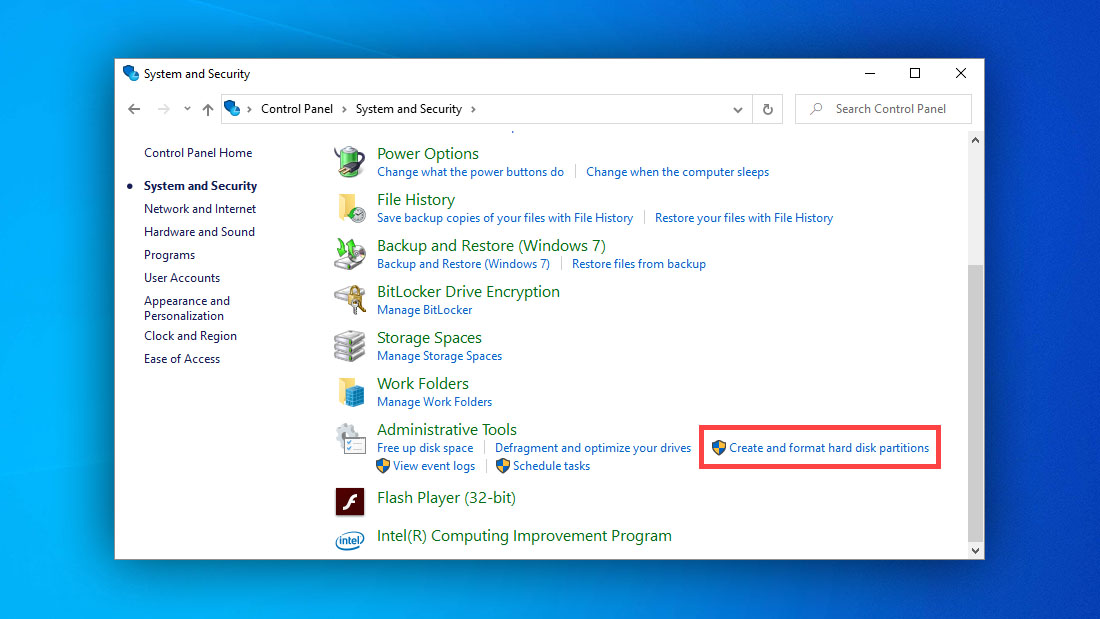1100x619 pixels.
Task: Click the File History folder icon
Action: tap(351, 208)
